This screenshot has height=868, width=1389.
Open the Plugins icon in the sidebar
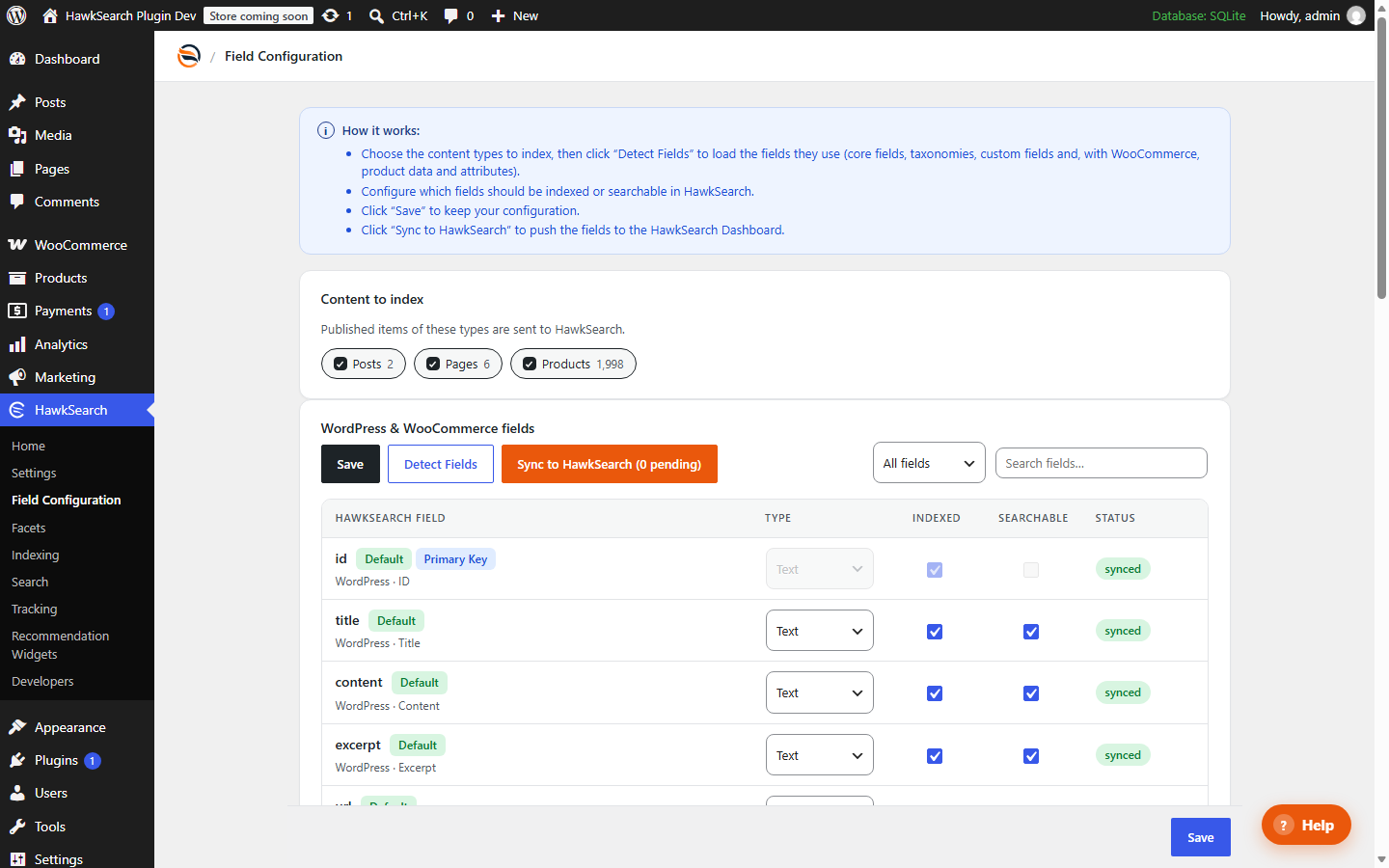pos(17,760)
